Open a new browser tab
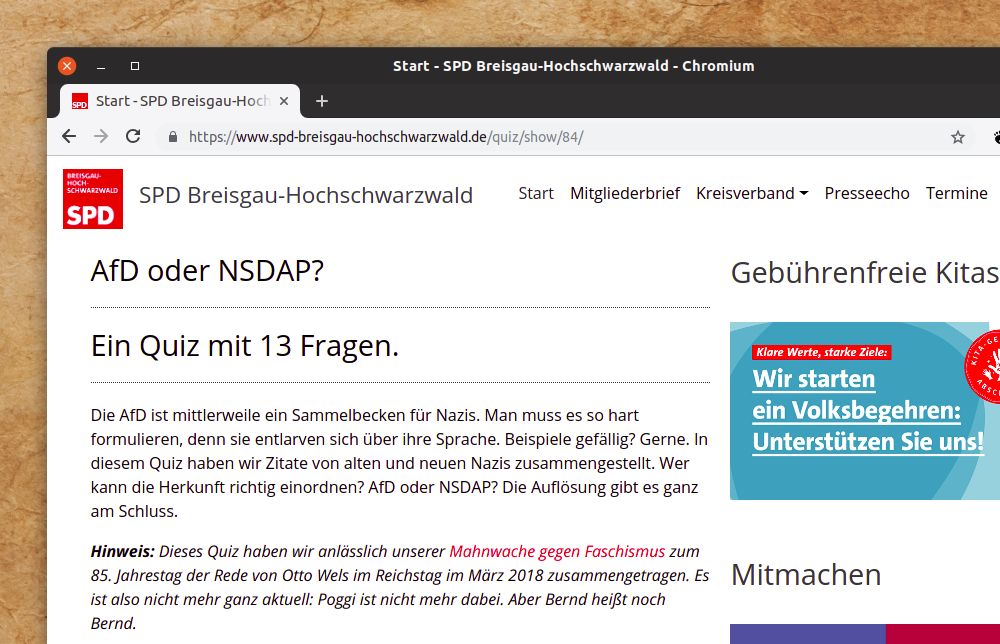 (x=322, y=101)
